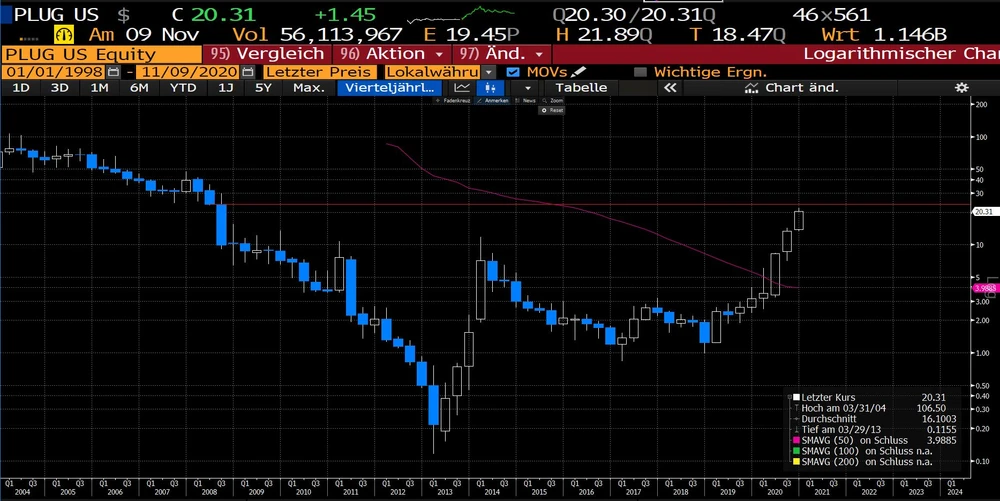This screenshot has height=501, width=1000.
Task: Click the Tabelle button
Action: pyautogui.click(x=580, y=88)
